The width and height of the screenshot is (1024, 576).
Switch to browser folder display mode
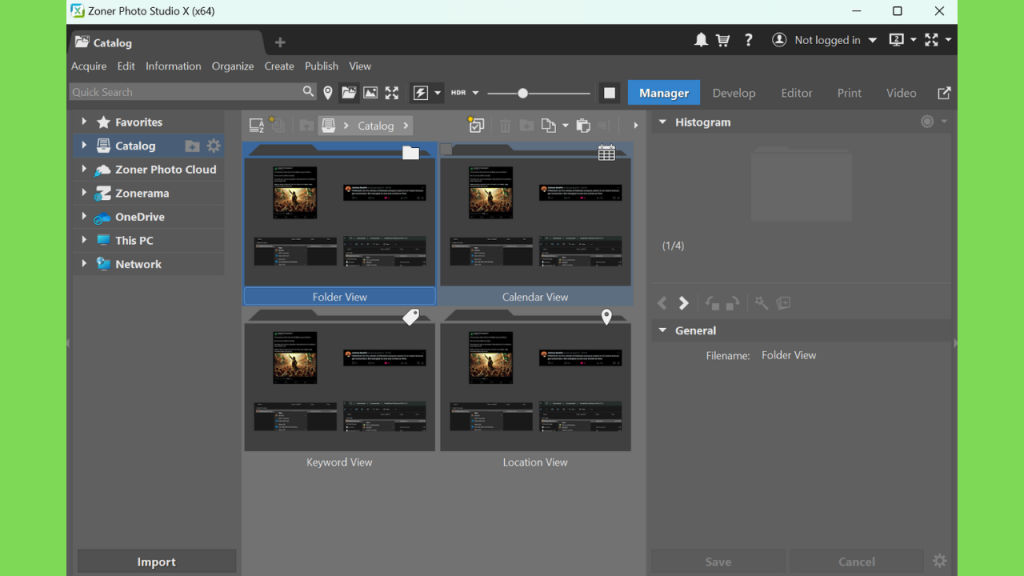[x=349, y=93]
